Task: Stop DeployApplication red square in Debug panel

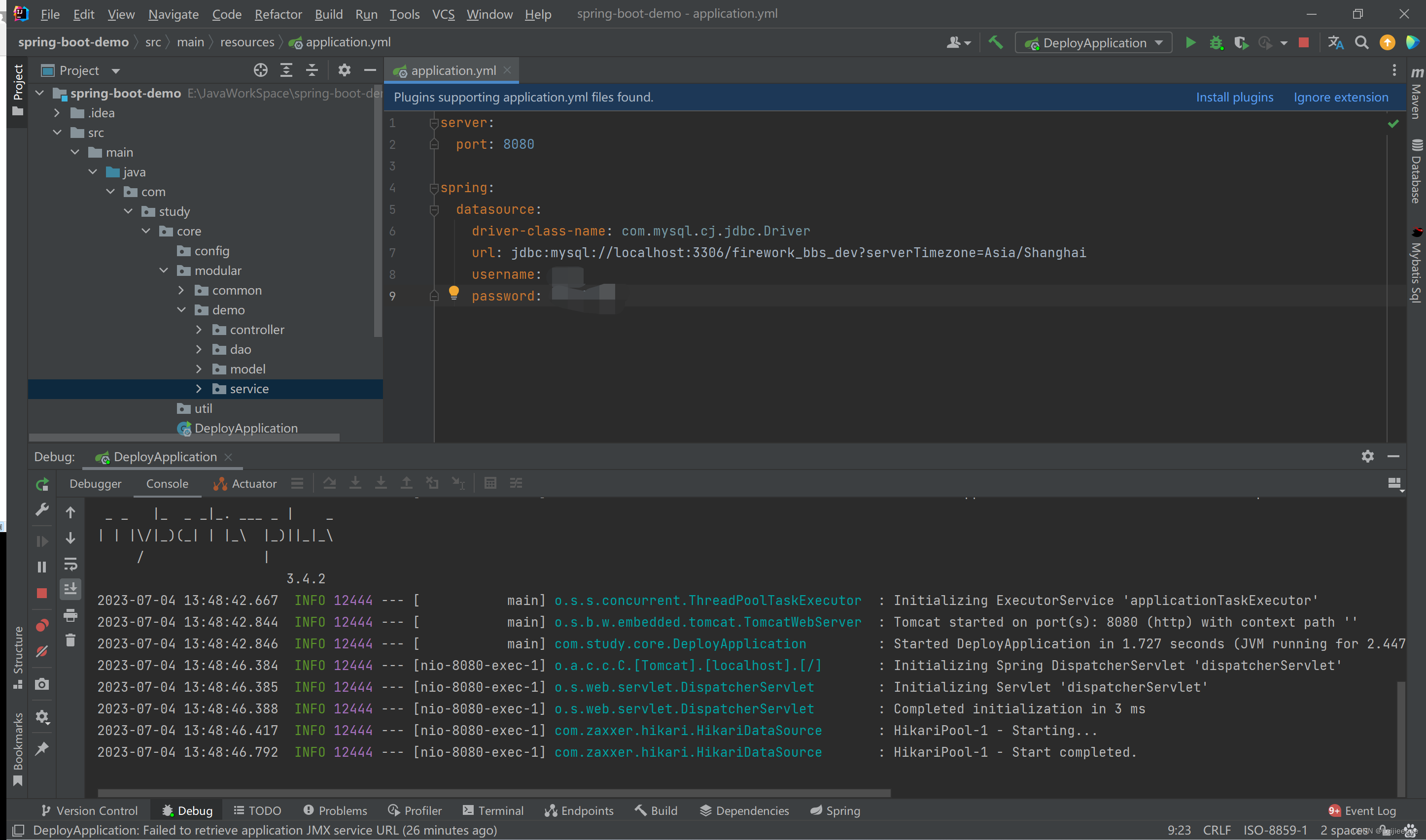Action: click(42, 593)
